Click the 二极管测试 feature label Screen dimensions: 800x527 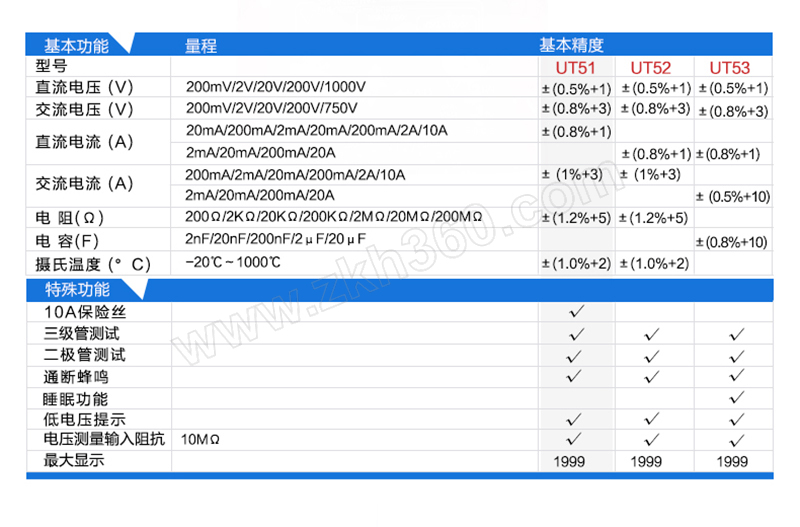(85, 355)
